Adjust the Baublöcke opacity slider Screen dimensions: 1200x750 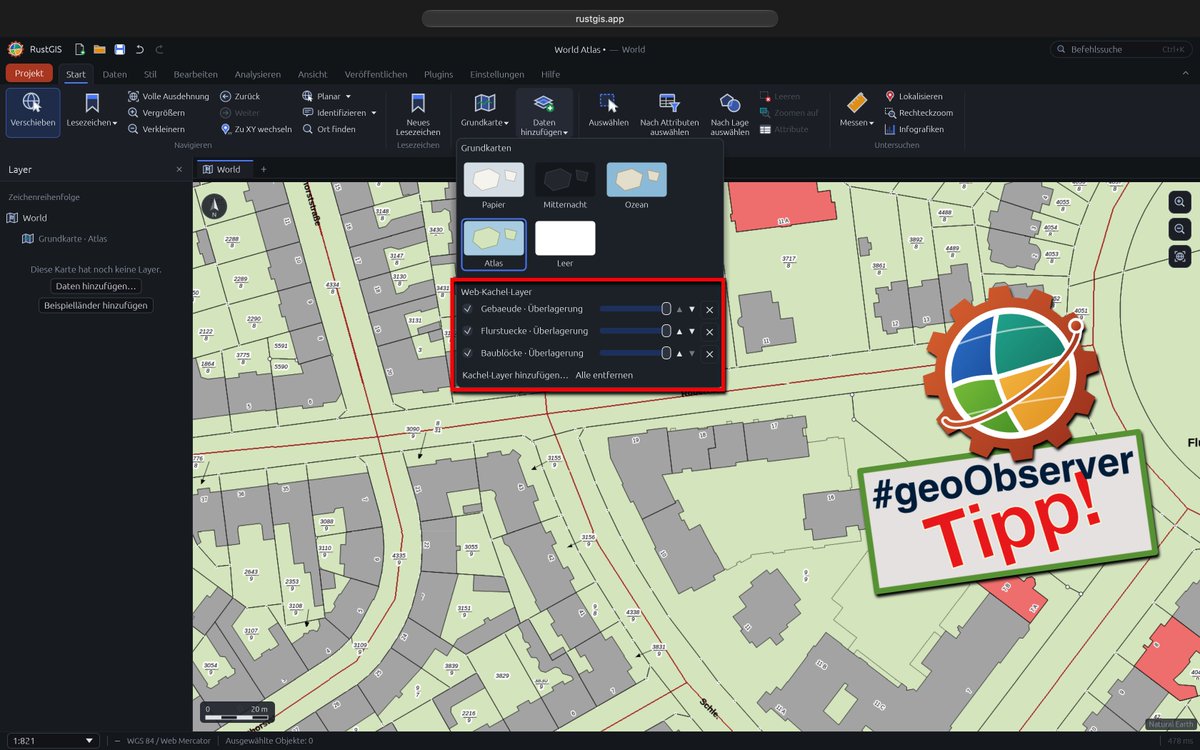pos(635,353)
